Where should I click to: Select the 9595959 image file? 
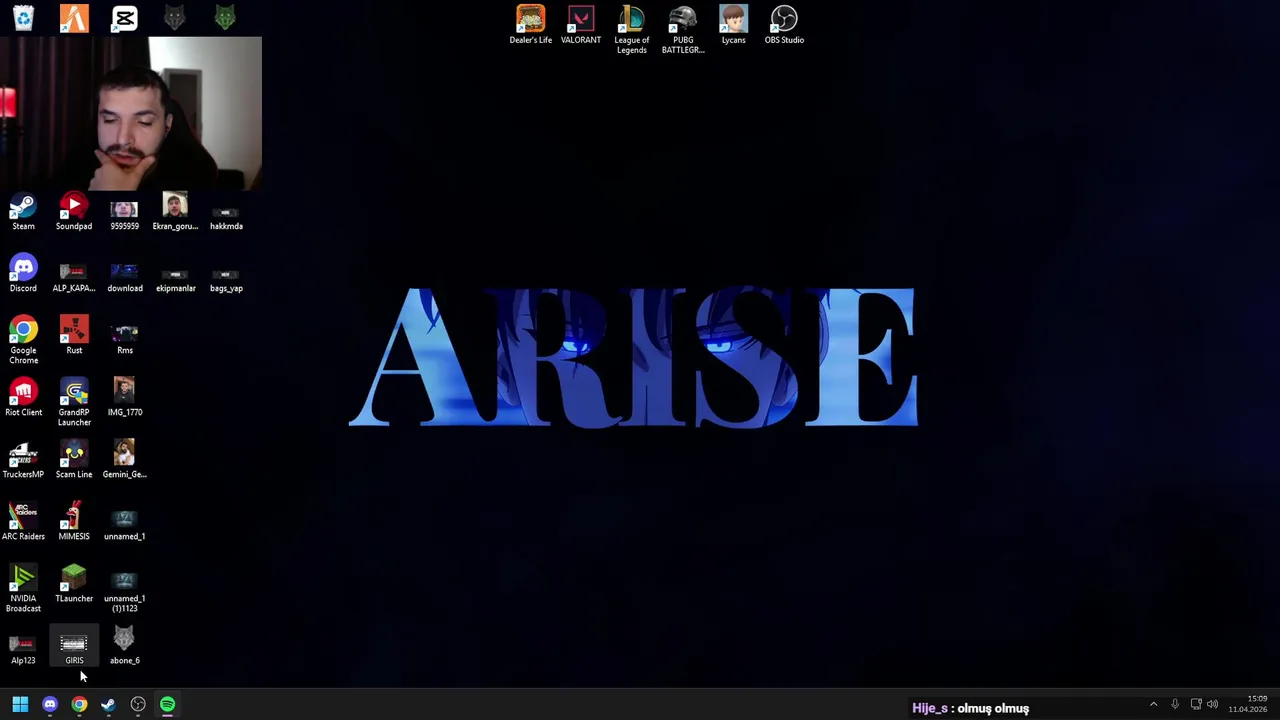[124, 212]
